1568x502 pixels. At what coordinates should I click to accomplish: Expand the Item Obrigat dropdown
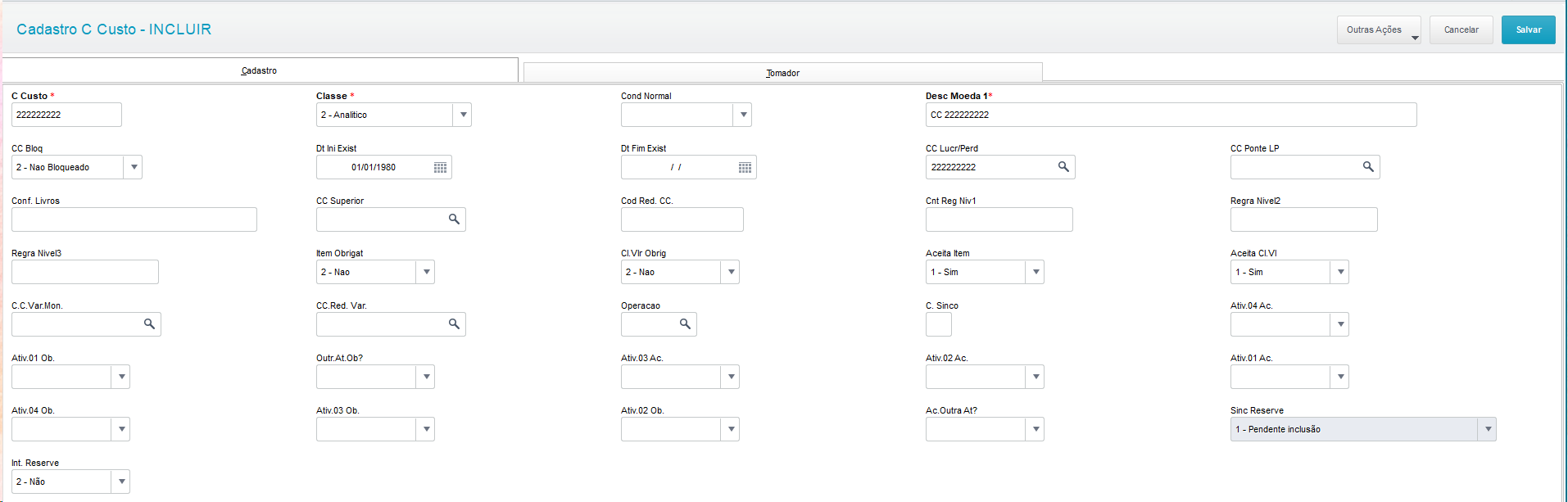(x=426, y=272)
